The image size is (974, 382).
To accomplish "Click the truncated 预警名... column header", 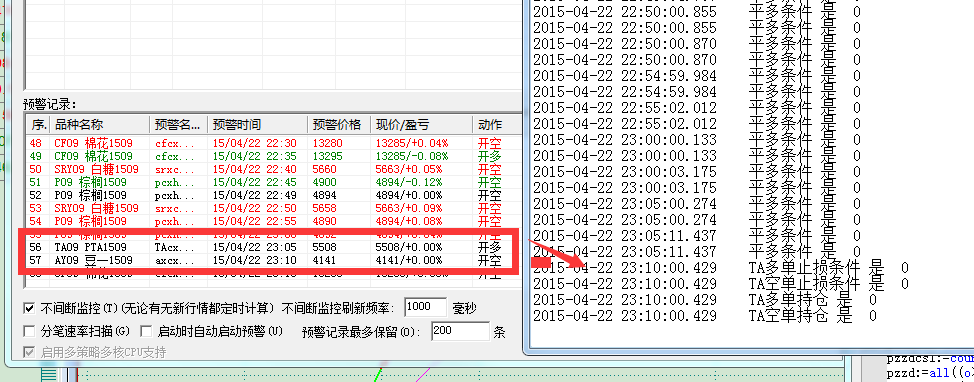I will click(x=178, y=124).
